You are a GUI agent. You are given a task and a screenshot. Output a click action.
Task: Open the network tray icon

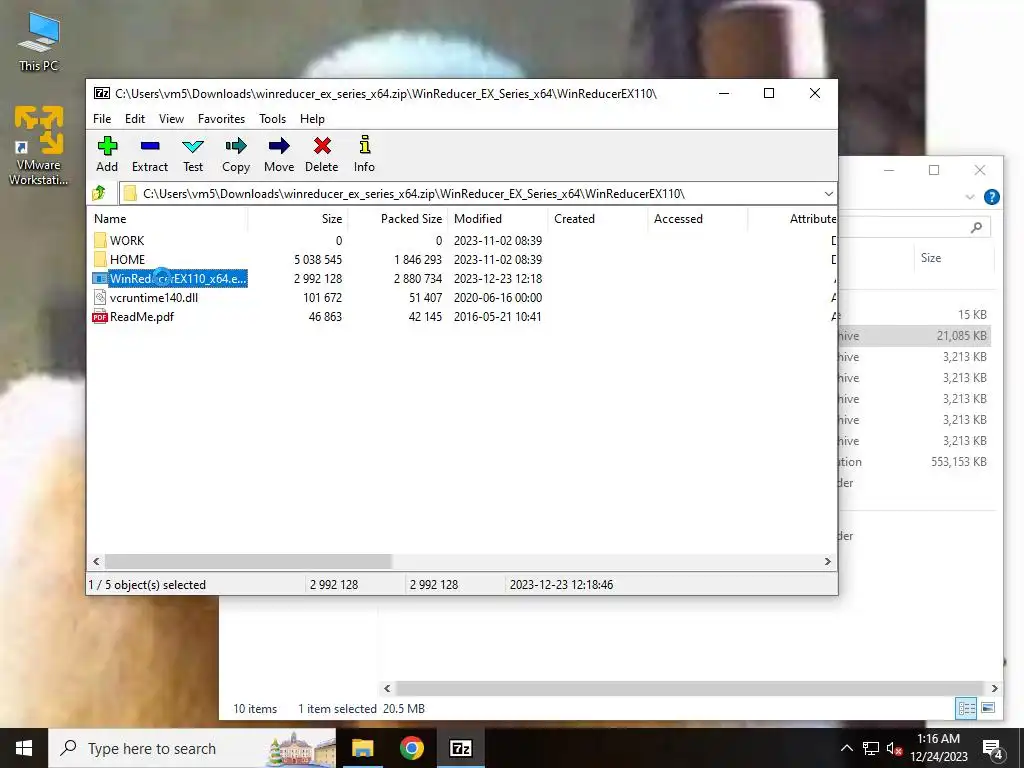871,748
